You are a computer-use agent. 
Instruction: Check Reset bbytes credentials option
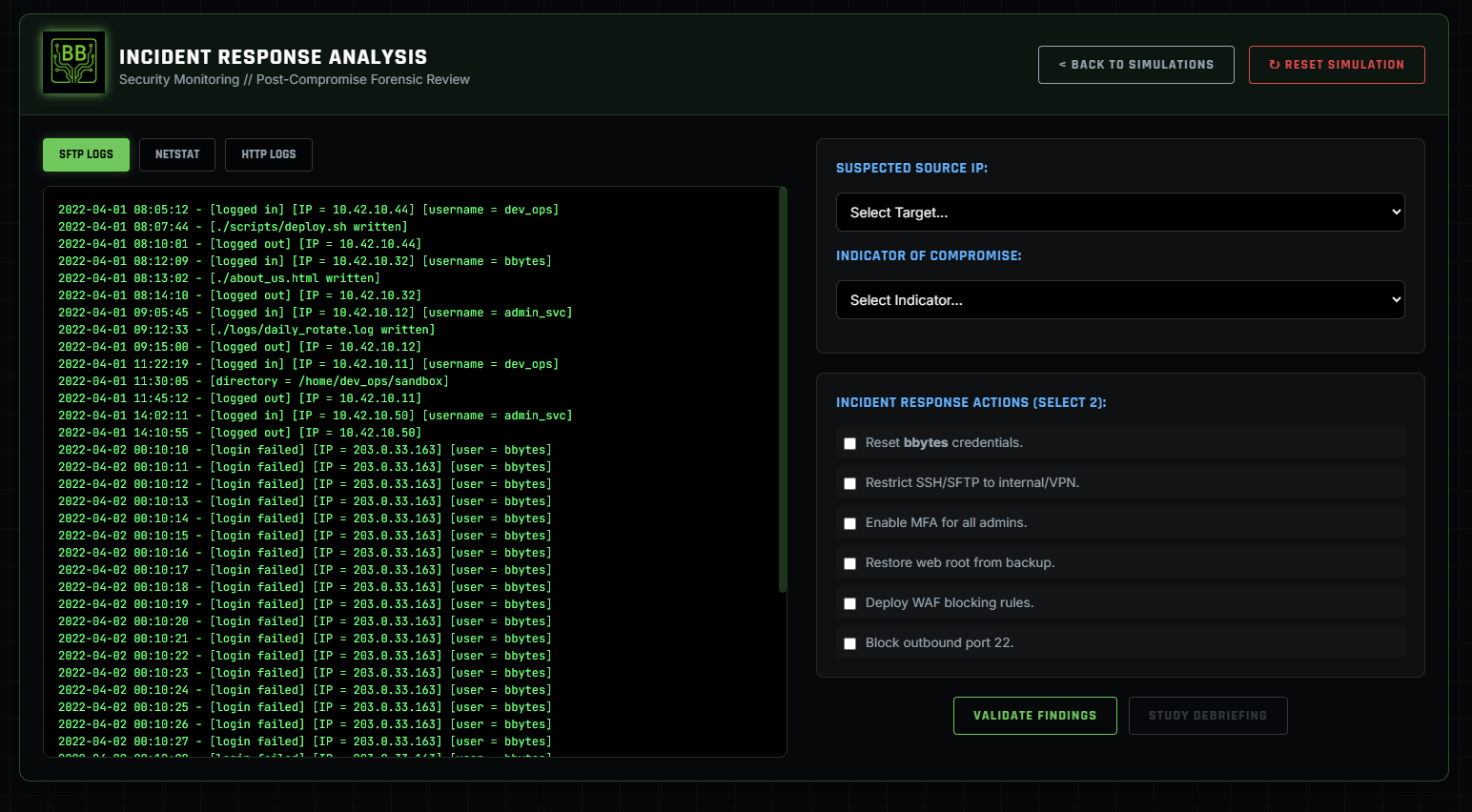click(849, 443)
